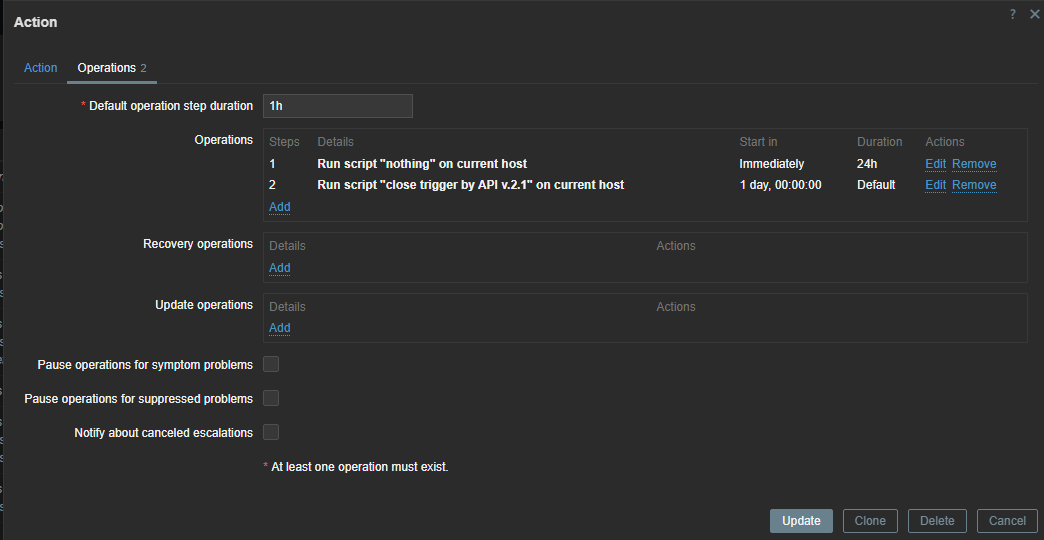Remove the "nothing" script operation
The image size is (1044, 540).
pos(974,164)
